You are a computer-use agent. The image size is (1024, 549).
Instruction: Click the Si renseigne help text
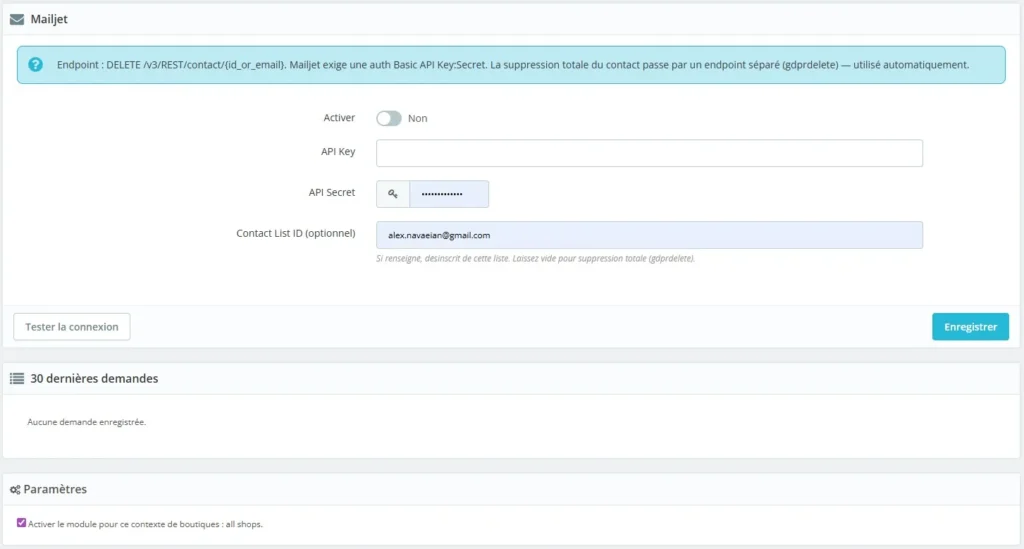click(x=536, y=259)
